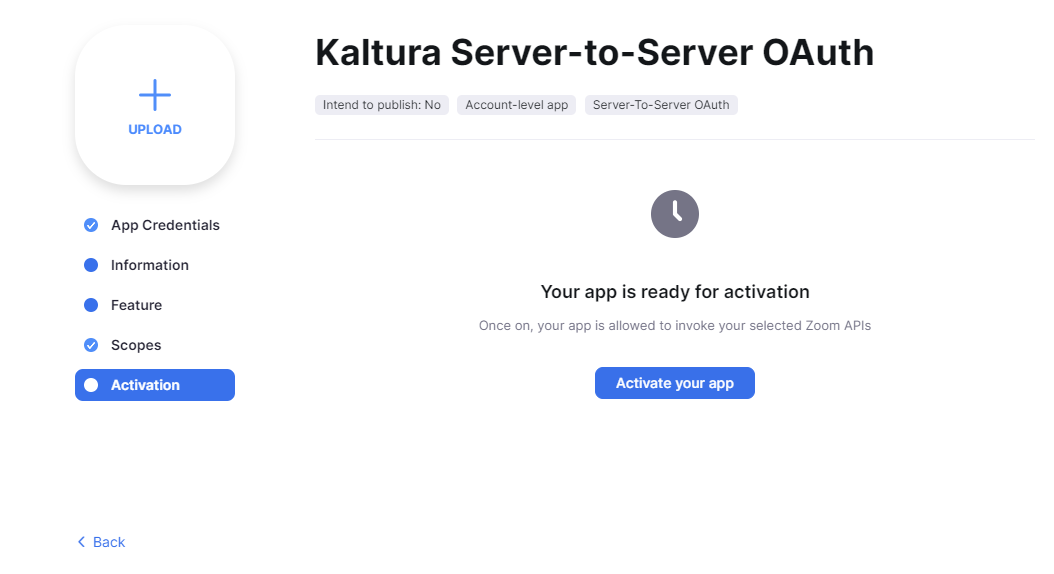Click Your app is ready for activation
Image resolution: width=1054 pixels, height=574 pixels.
[x=675, y=292]
